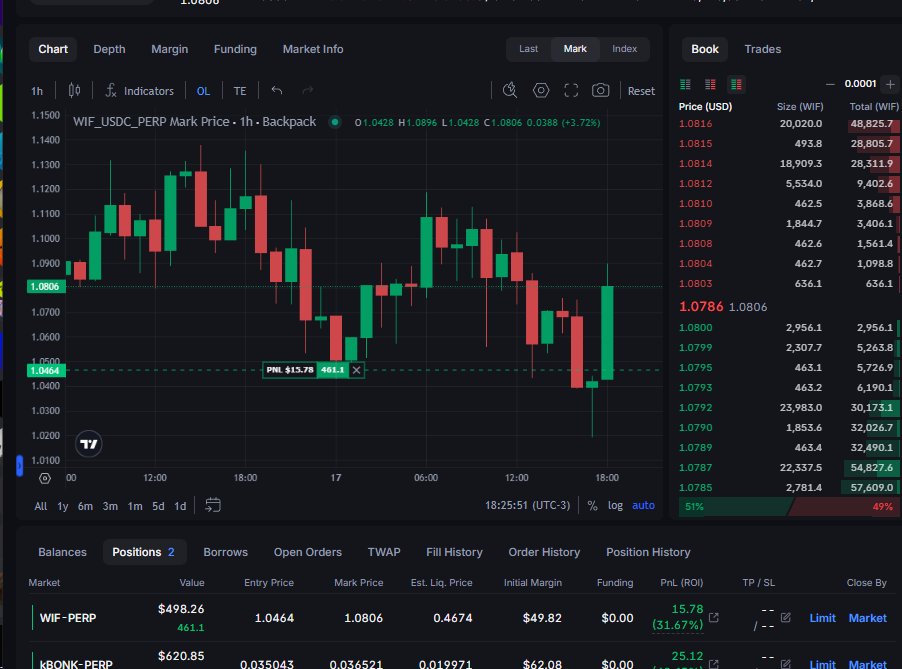This screenshot has height=669, width=902.
Task: Set chart range to 1y
Action: click(63, 506)
